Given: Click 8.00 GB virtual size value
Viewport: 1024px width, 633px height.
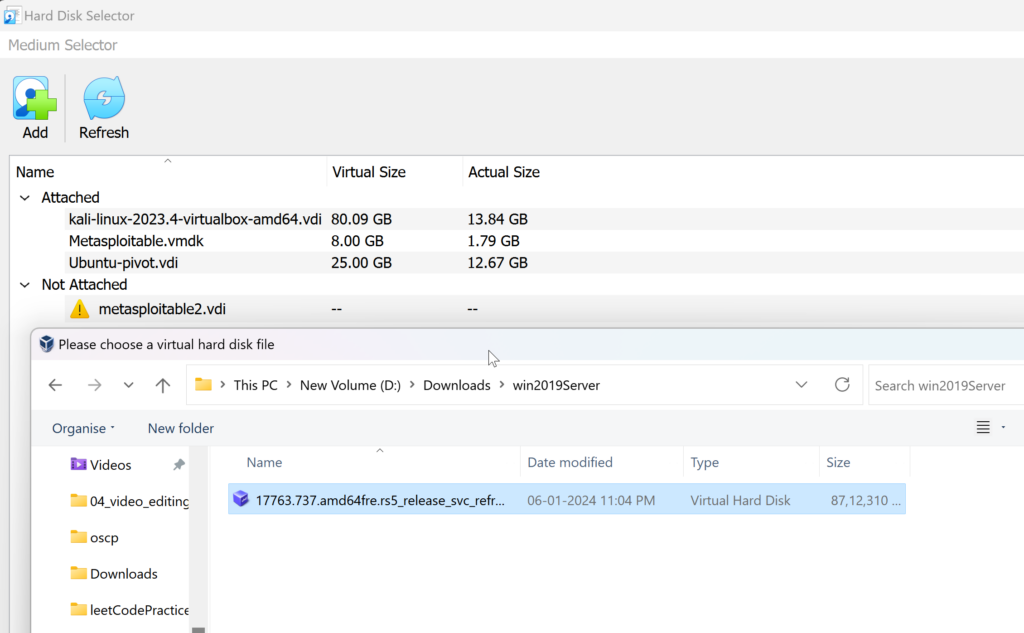Looking at the screenshot, I should click(357, 241).
